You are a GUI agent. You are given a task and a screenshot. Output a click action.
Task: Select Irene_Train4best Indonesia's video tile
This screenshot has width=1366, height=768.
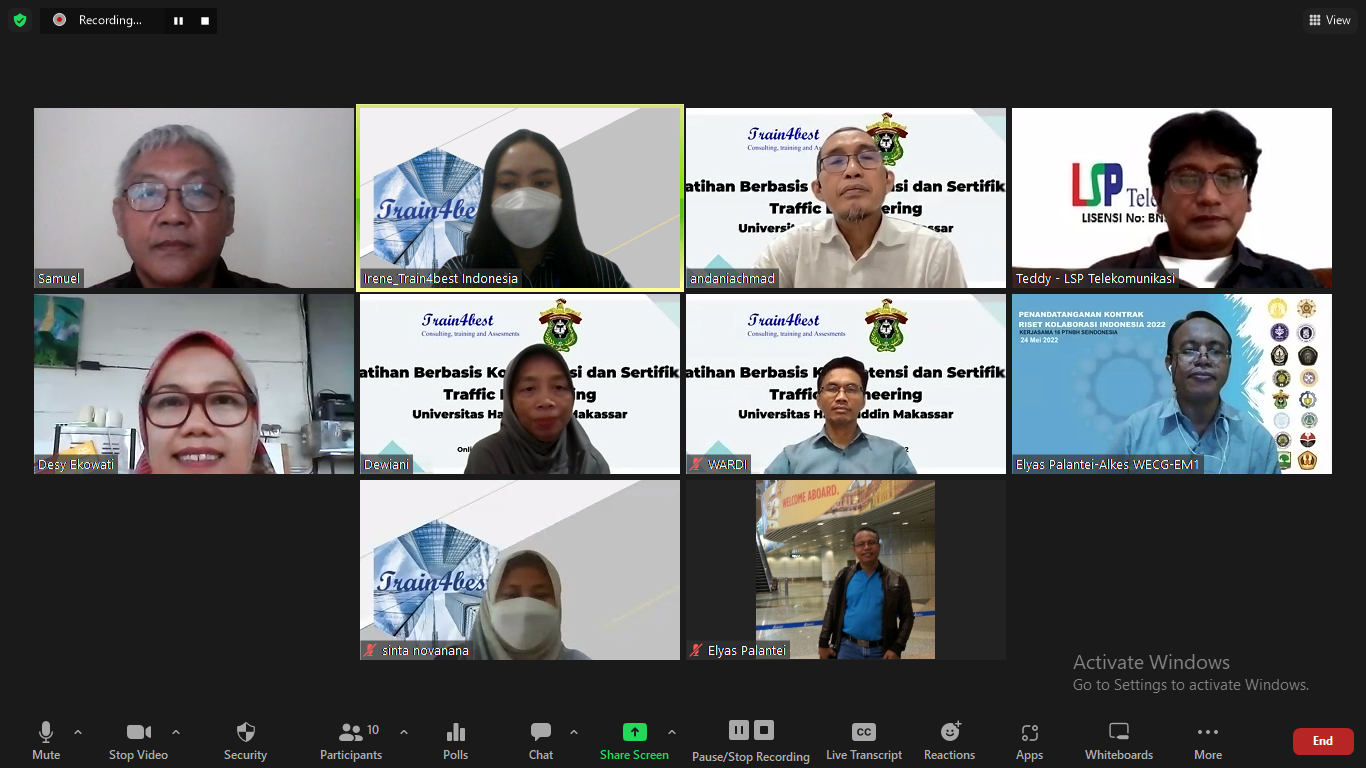(x=520, y=198)
